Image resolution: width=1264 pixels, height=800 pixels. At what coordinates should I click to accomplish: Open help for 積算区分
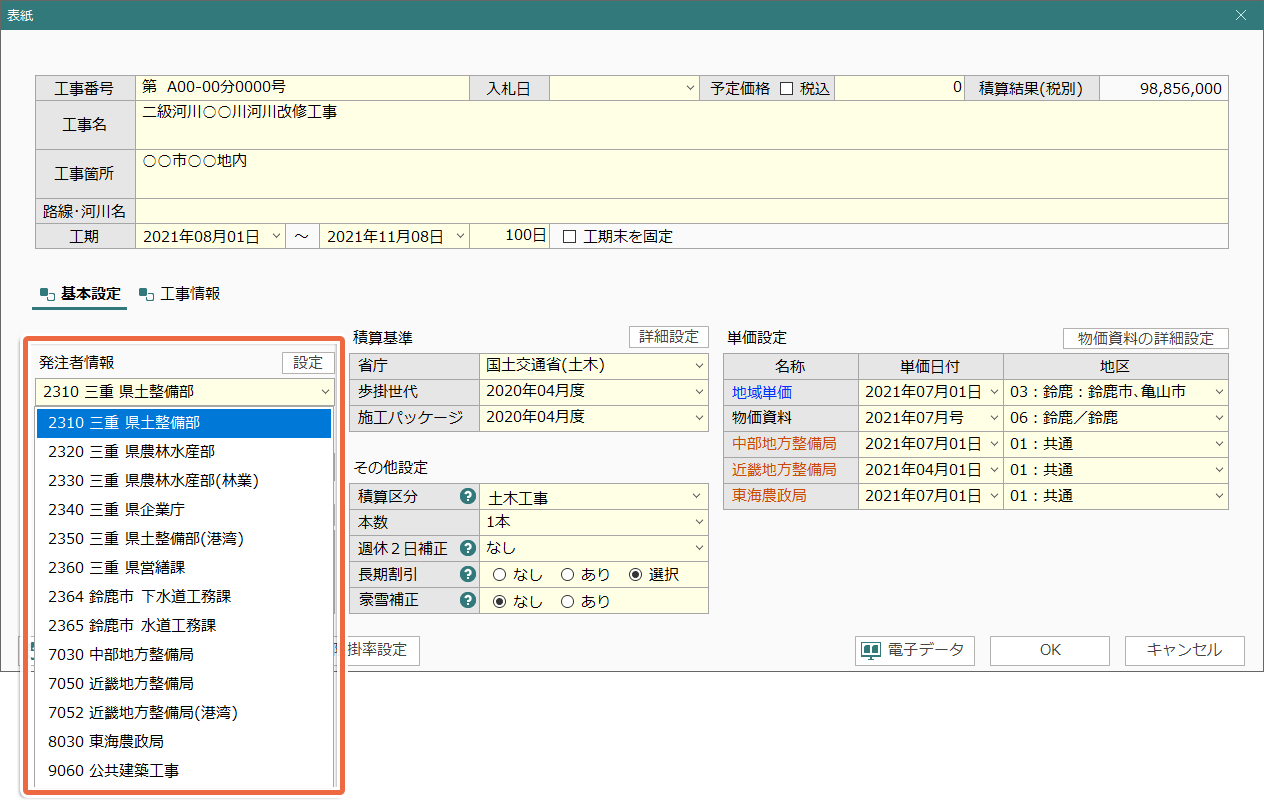(x=466, y=496)
